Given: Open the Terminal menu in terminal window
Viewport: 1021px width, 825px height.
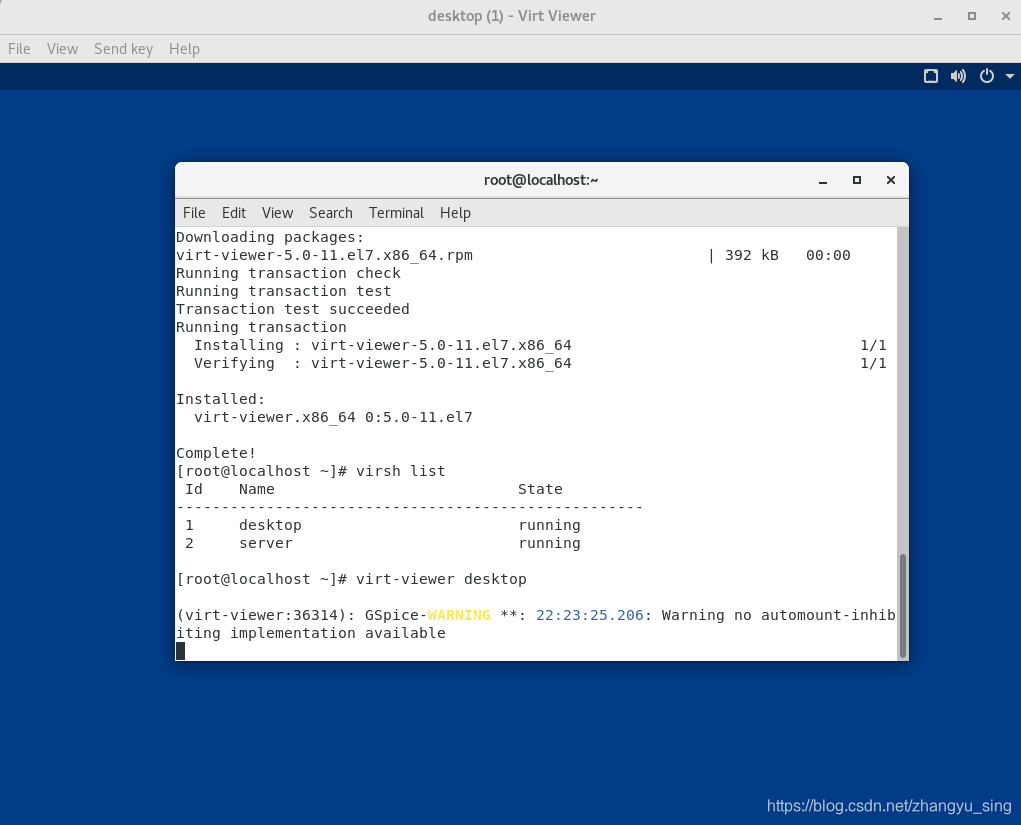Looking at the screenshot, I should pos(396,213).
